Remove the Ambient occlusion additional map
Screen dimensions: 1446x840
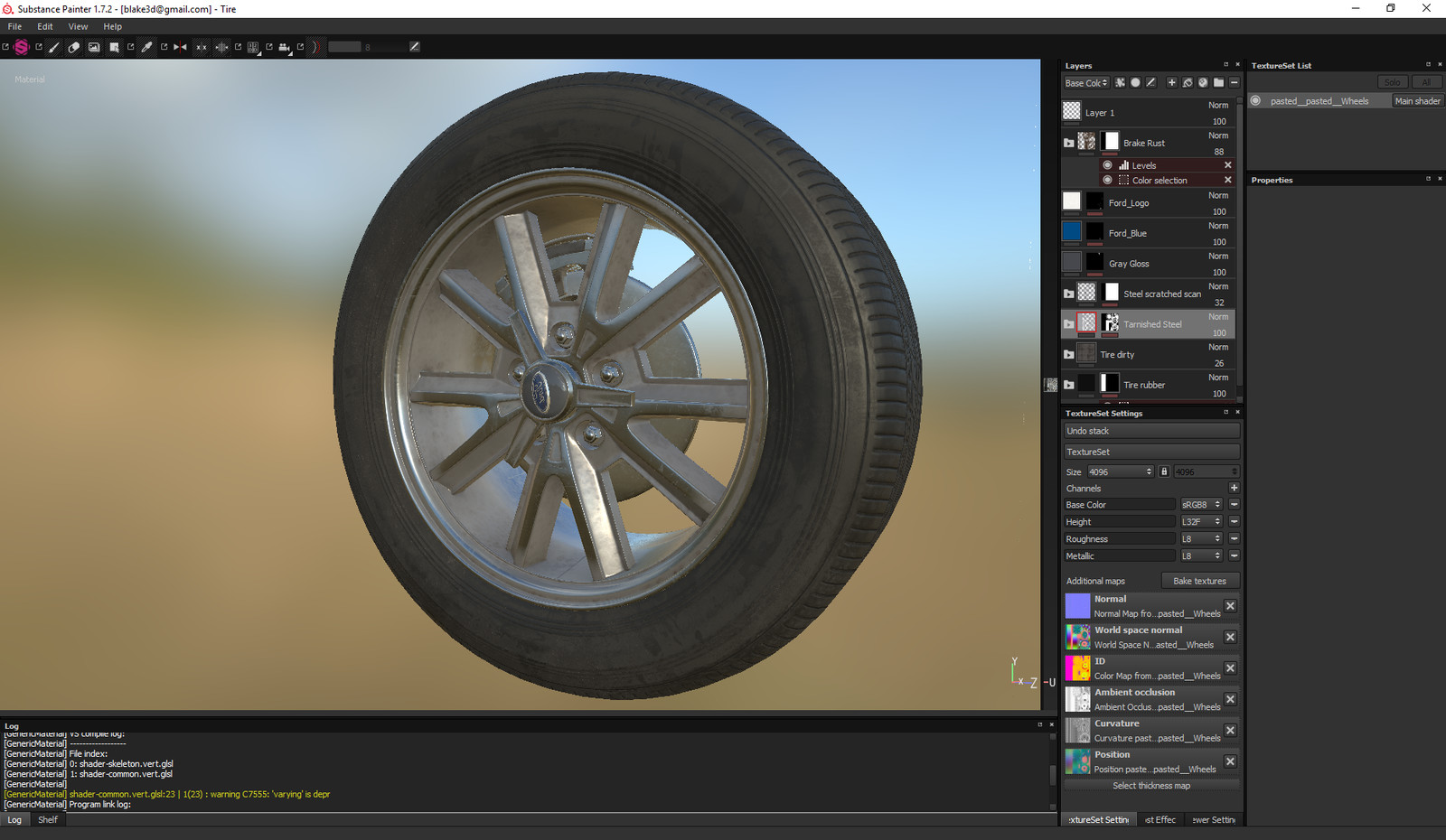click(1230, 699)
